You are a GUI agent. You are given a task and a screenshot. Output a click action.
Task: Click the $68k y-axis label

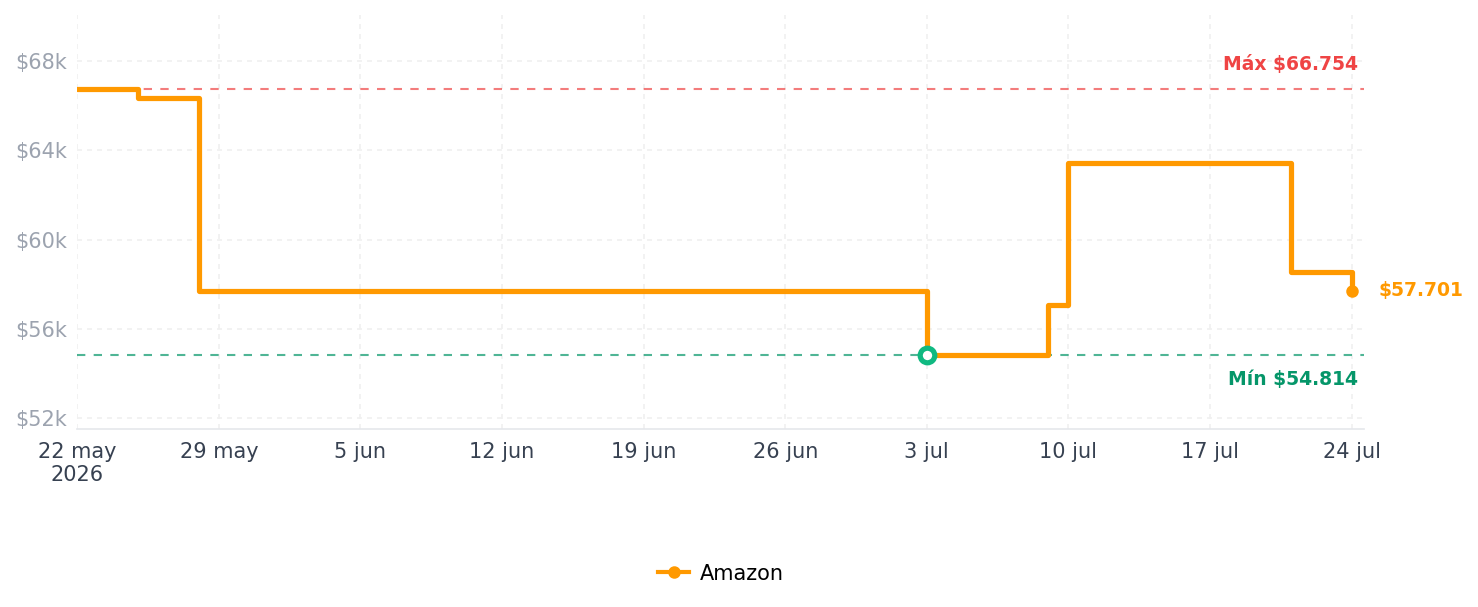click(x=41, y=62)
